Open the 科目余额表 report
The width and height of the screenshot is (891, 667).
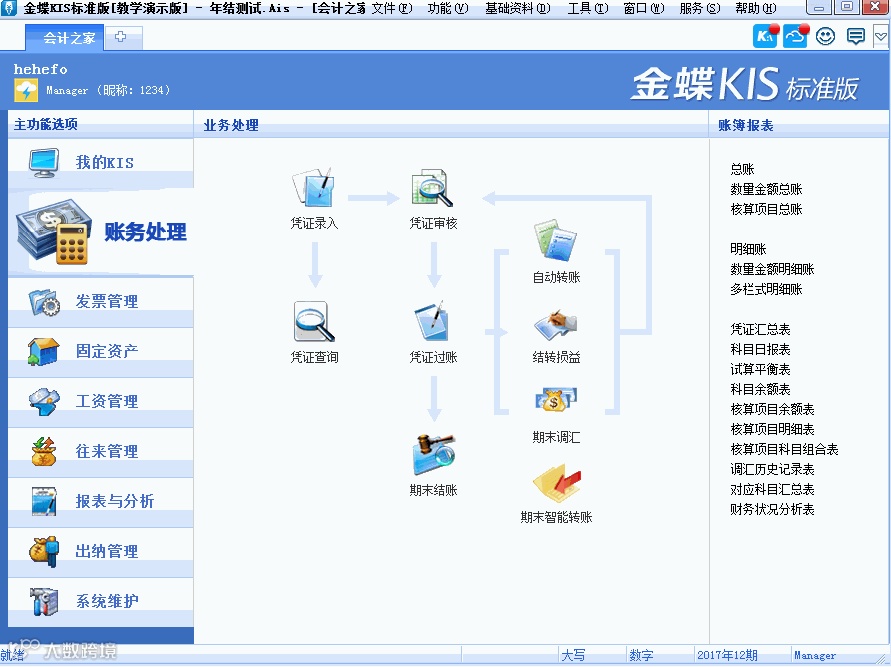pos(760,389)
